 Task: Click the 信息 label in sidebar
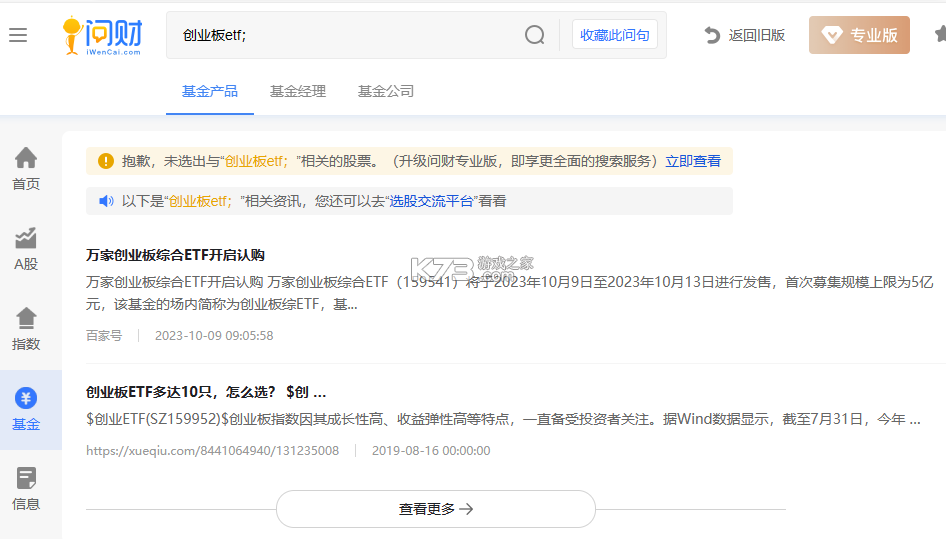pyautogui.click(x=26, y=504)
